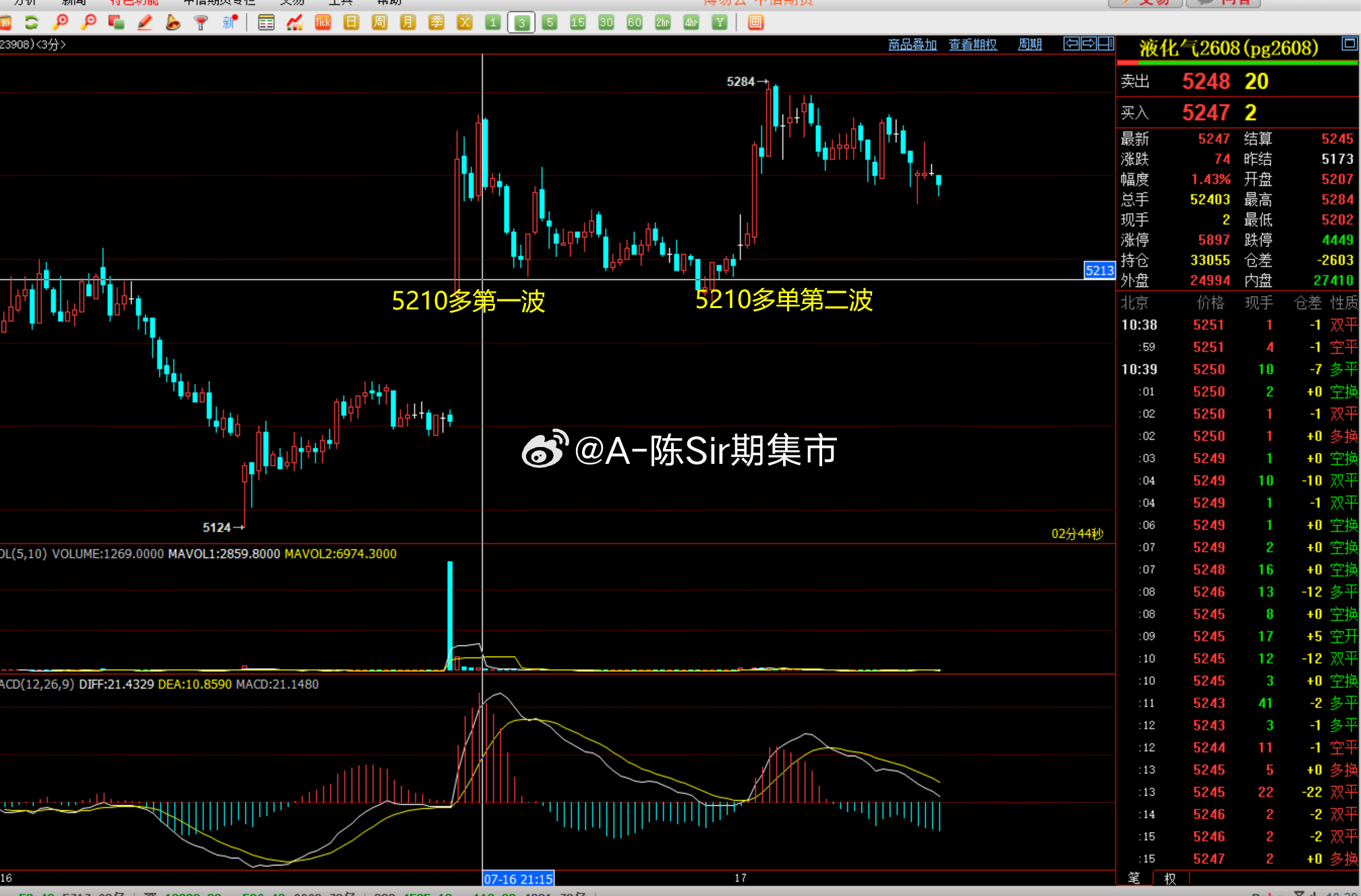Screen dimensions: 1361x896
Task: Select the 30-minute chart period
Action: pyautogui.click(x=606, y=23)
